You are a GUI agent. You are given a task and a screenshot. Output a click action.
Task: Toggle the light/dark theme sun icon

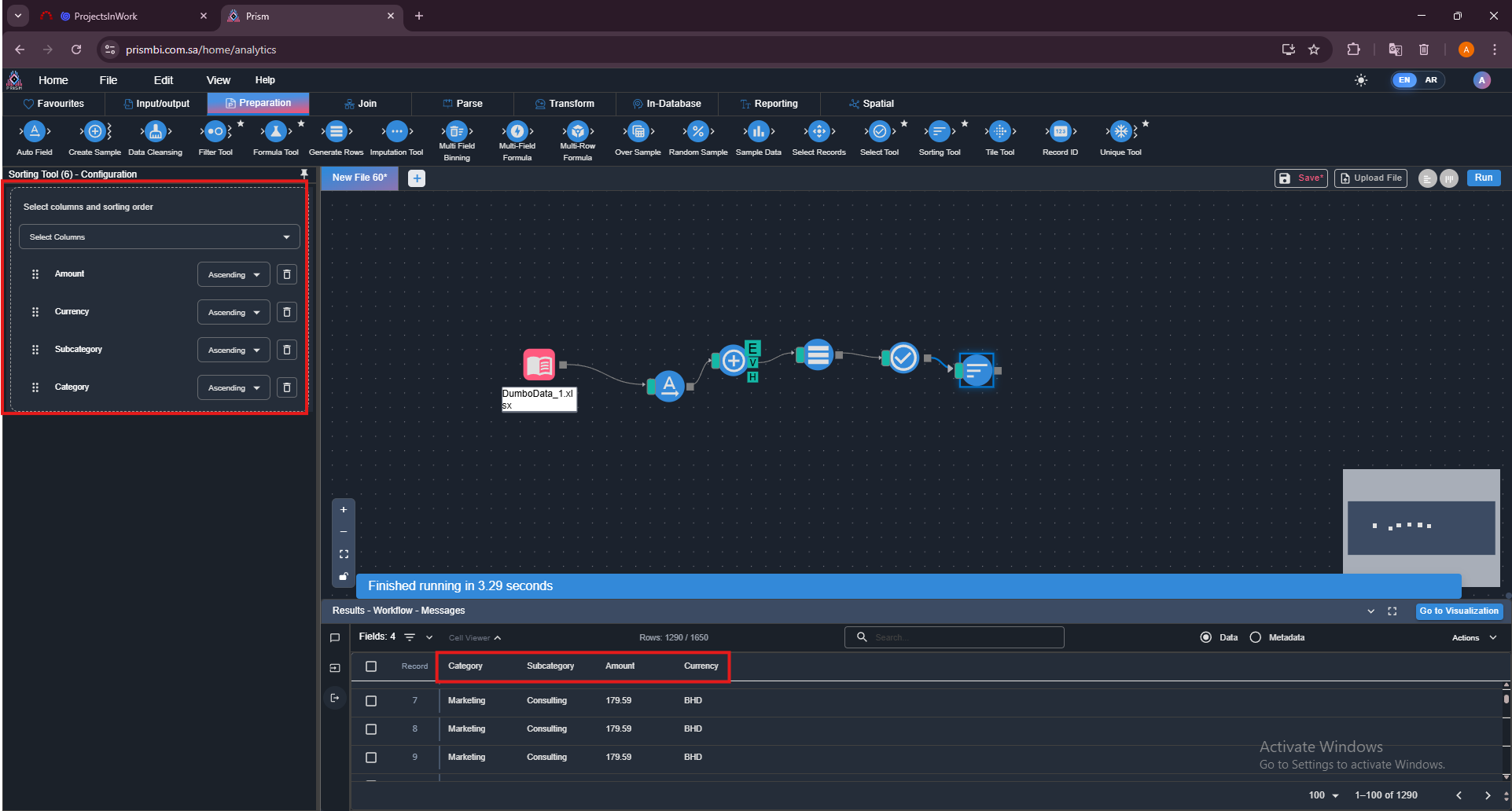tap(1361, 80)
